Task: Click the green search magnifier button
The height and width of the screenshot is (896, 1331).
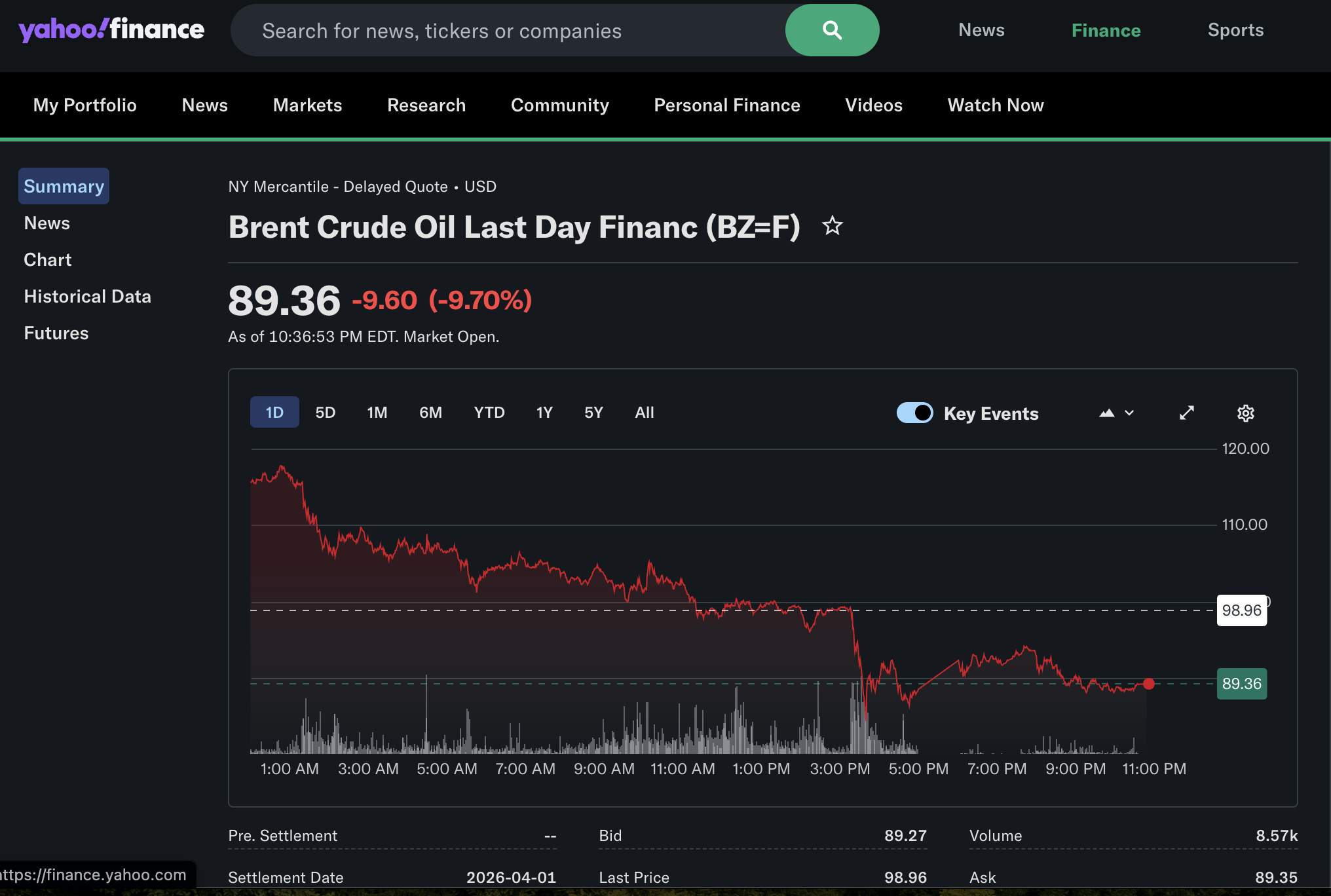Action: tap(832, 30)
